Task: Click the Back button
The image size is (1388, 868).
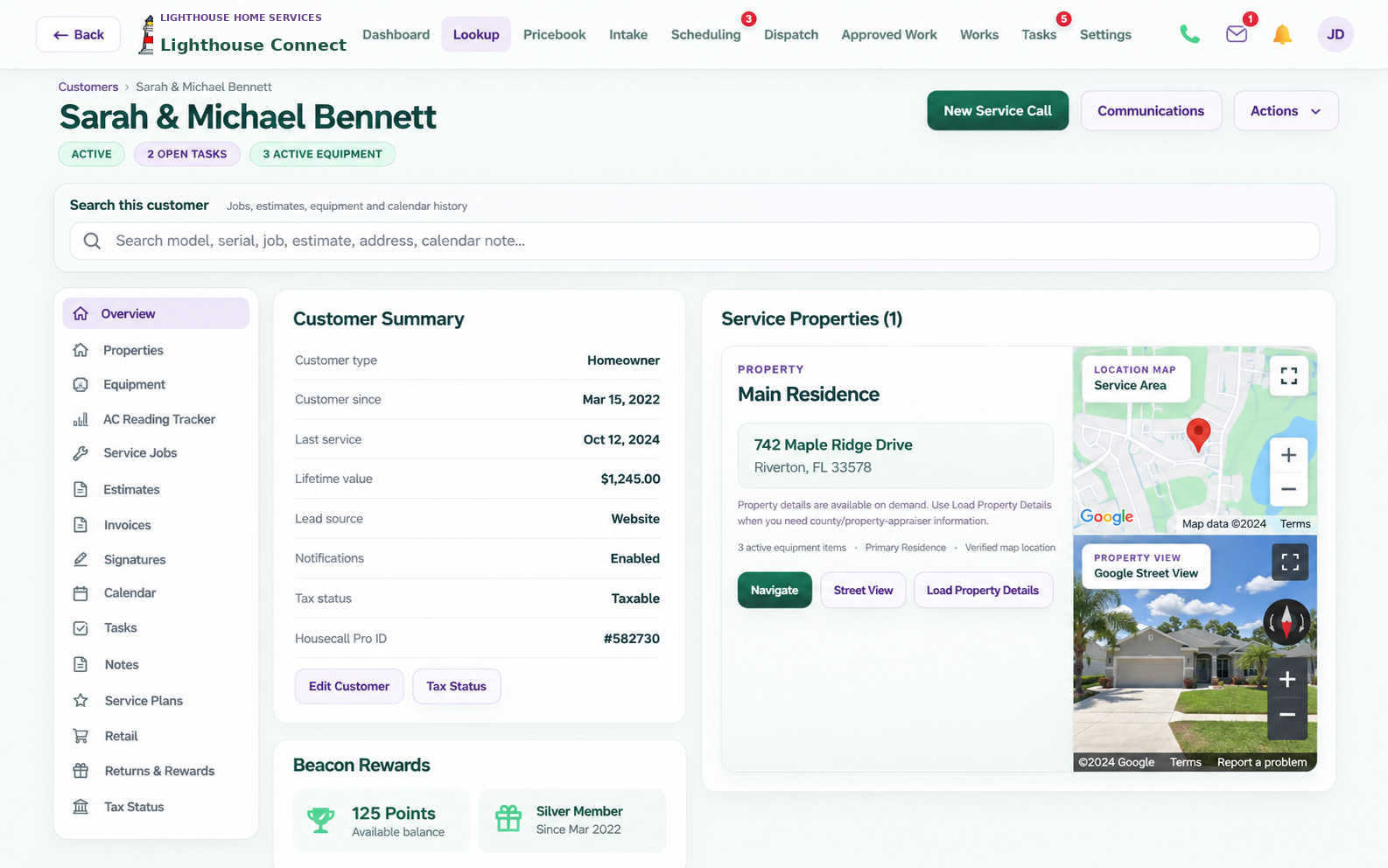Action: click(79, 34)
